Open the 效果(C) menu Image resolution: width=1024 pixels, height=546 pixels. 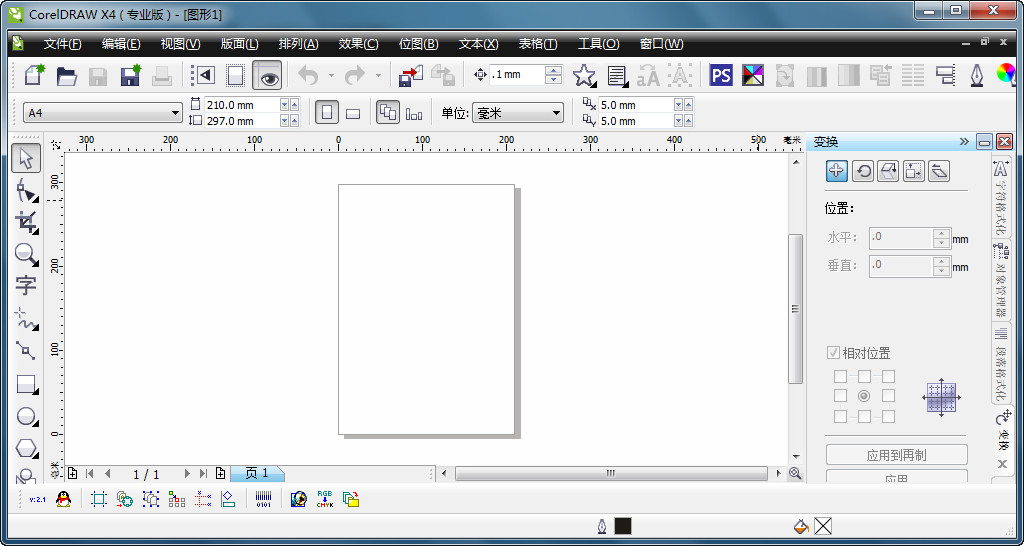tap(358, 44)
